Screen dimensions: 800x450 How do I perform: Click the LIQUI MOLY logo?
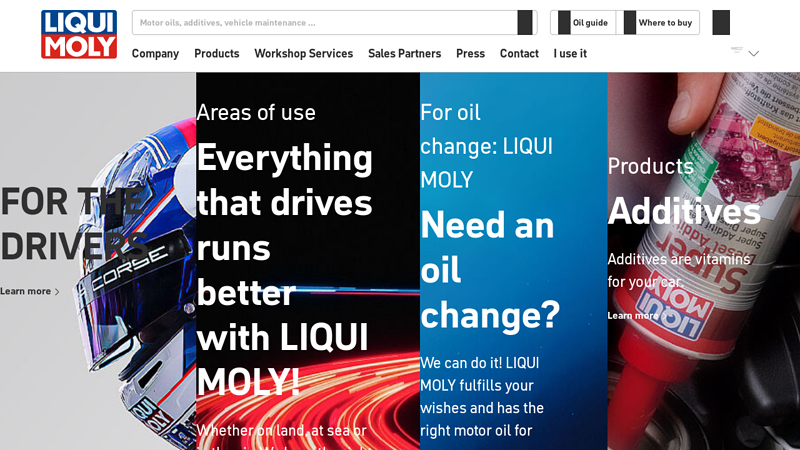(79, 34)
